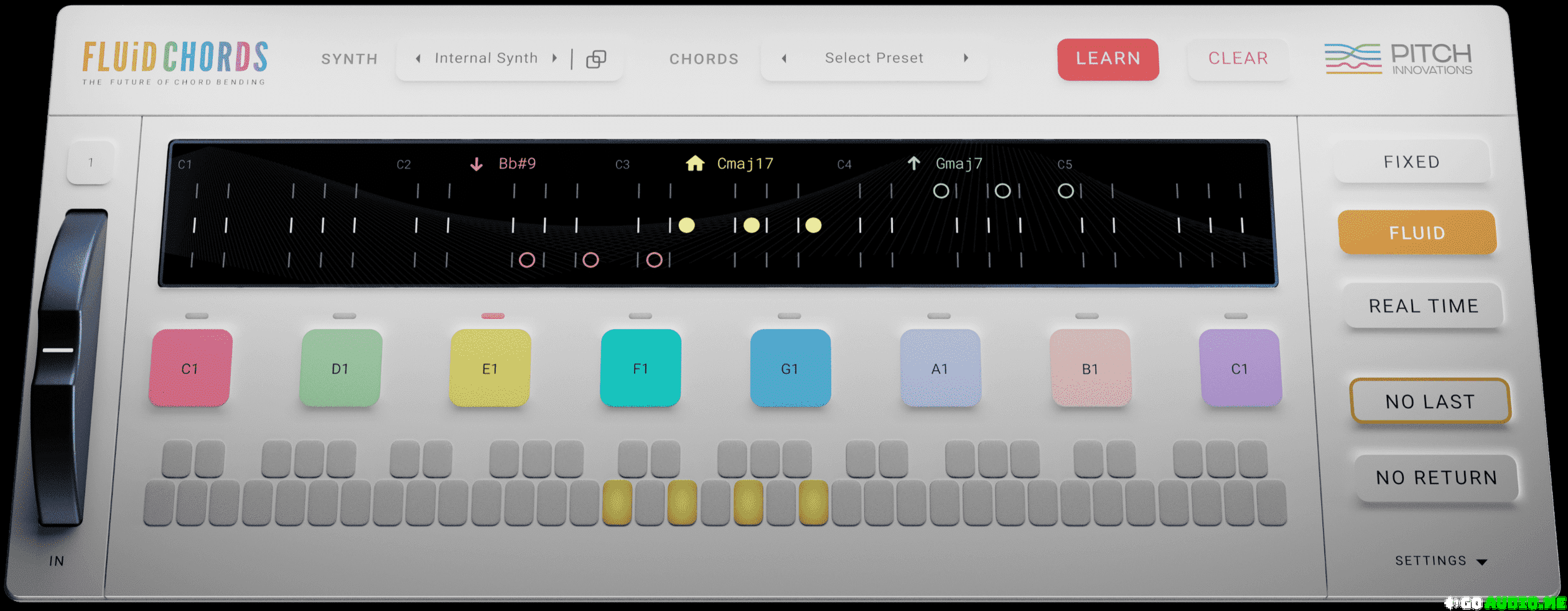The height and width of the screenshot is (611, 1568).
Task: Click the first yellow filled note dot
Action: point(686,225)
